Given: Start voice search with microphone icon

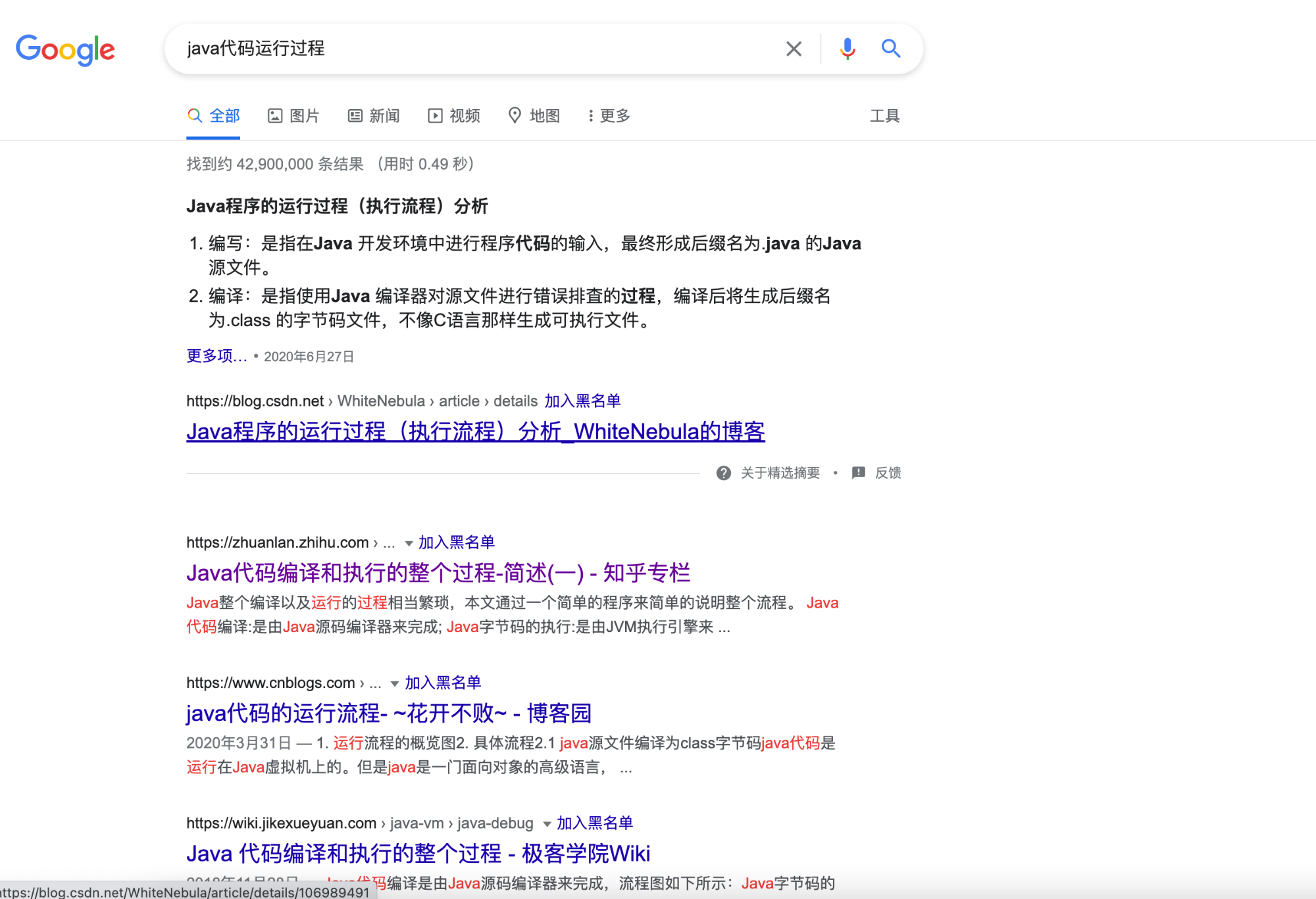Looking at the screenshot, I should click(848, 49).
